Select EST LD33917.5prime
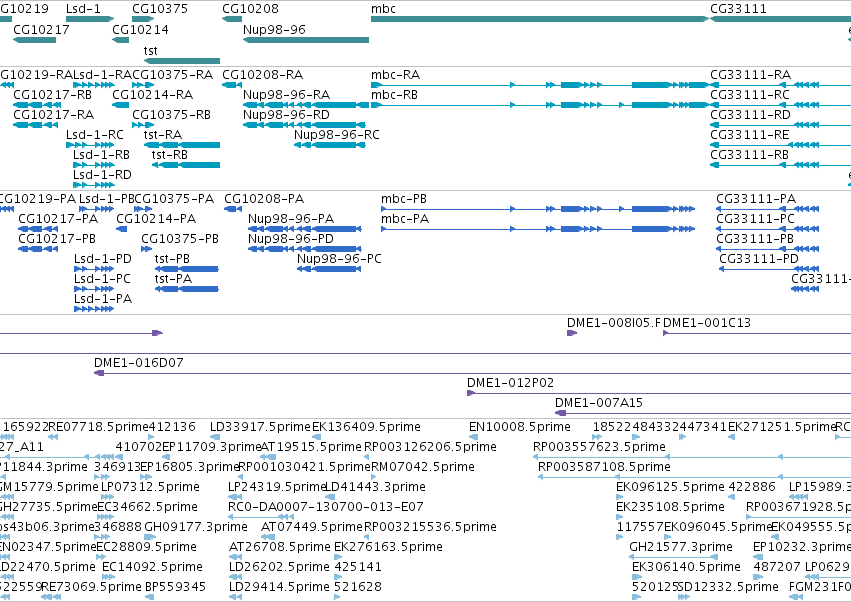 (261, 427)
